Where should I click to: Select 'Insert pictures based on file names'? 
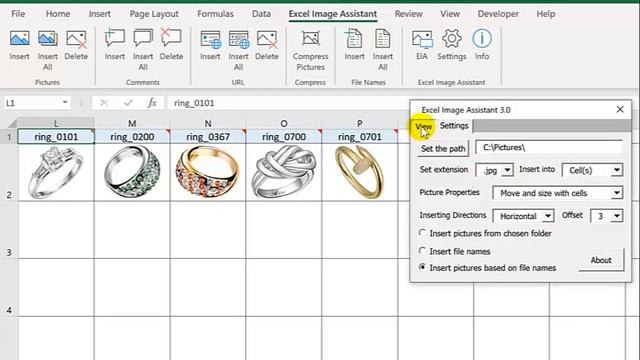(422, 267)
